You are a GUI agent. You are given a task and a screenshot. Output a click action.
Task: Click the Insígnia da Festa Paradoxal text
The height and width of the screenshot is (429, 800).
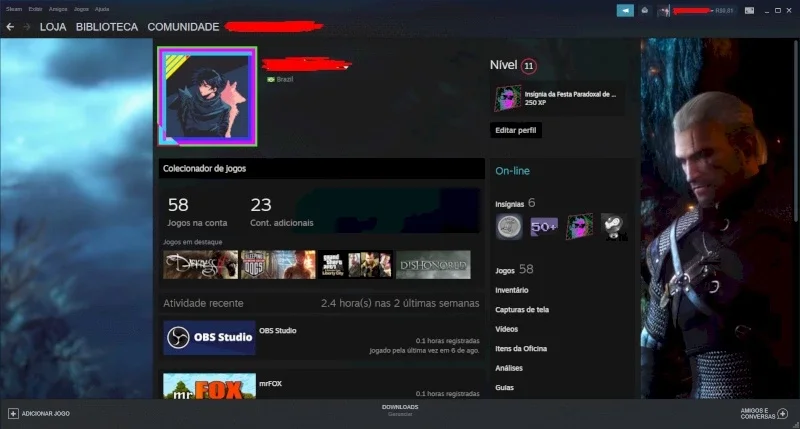[570, 94]
